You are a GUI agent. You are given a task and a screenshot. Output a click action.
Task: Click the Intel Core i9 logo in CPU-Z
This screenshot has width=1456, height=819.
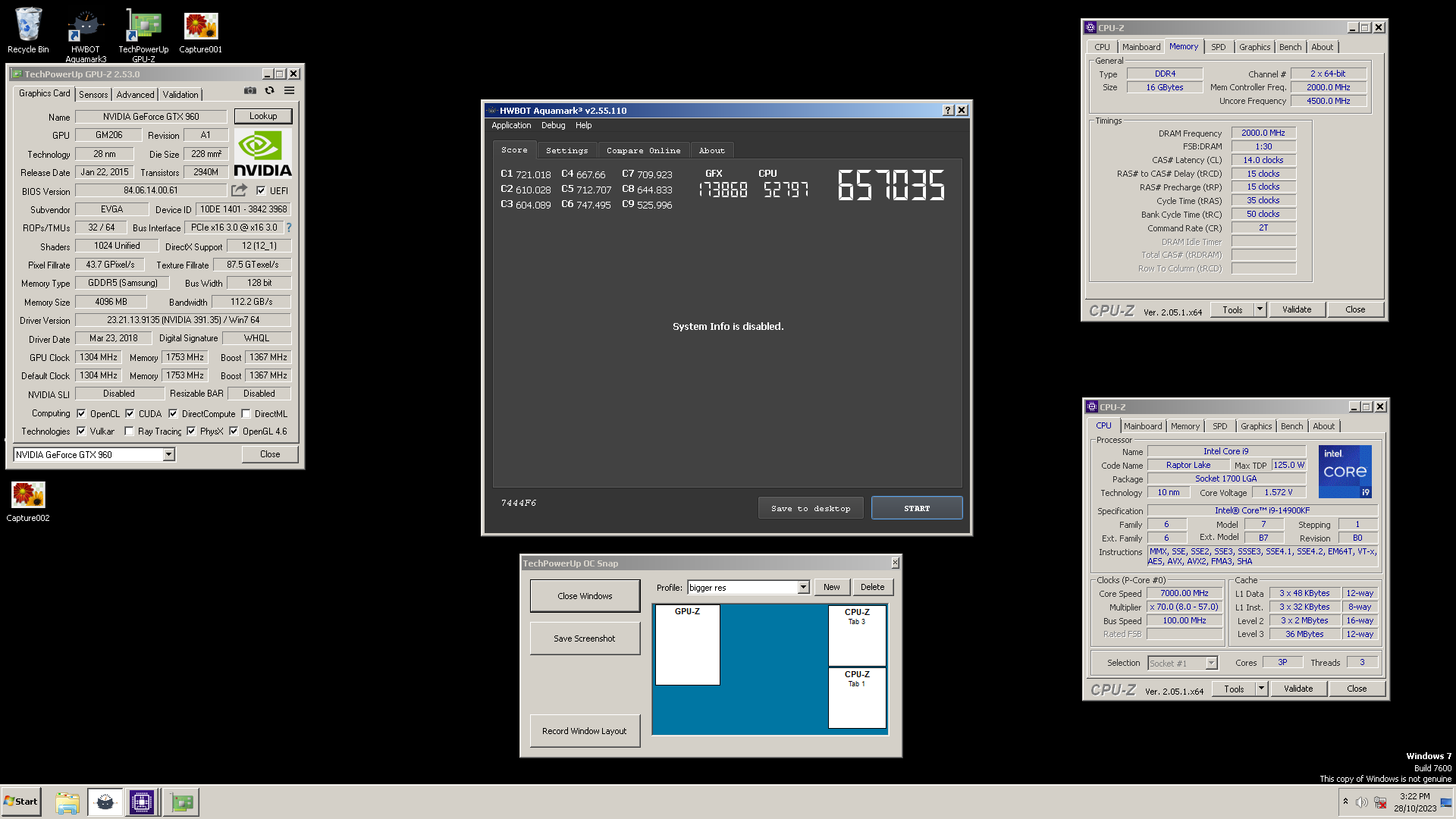[1345, 472]
